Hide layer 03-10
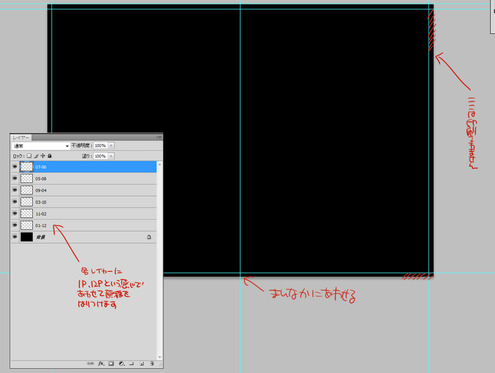Image resolution: width=495 pixels, height=373 pixels. point(15,202)
